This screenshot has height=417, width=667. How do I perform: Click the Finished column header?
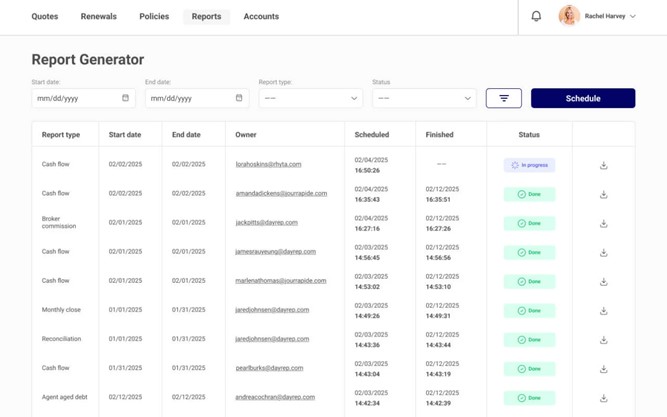439,135
